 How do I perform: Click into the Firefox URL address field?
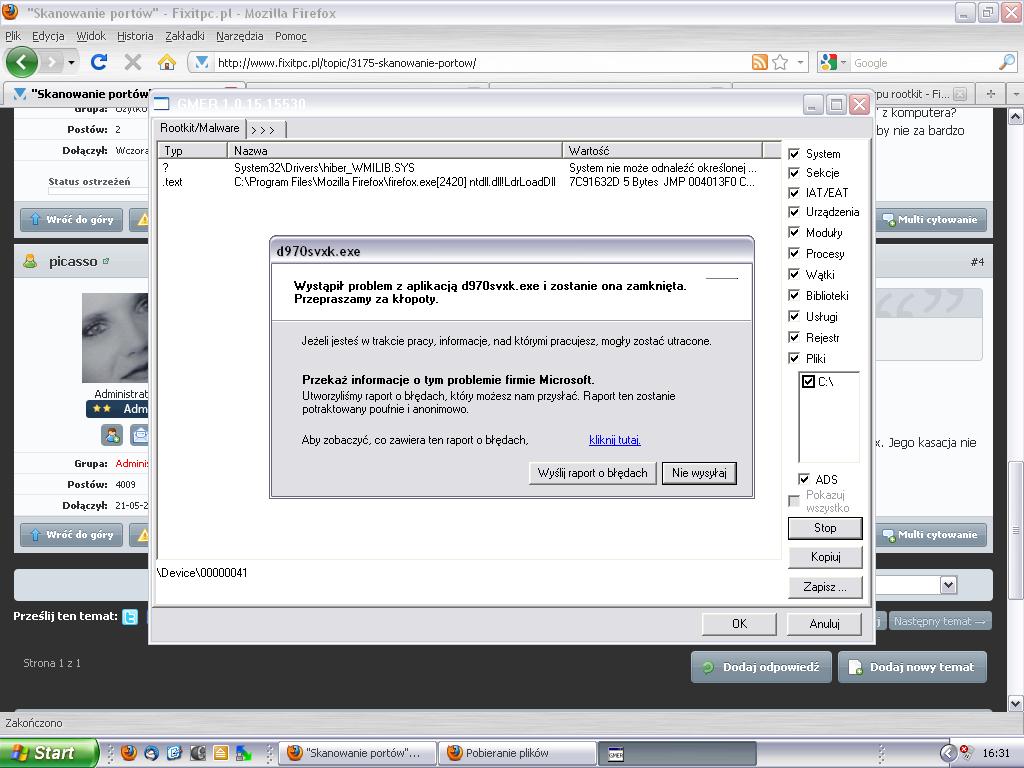tap(480, 63)
